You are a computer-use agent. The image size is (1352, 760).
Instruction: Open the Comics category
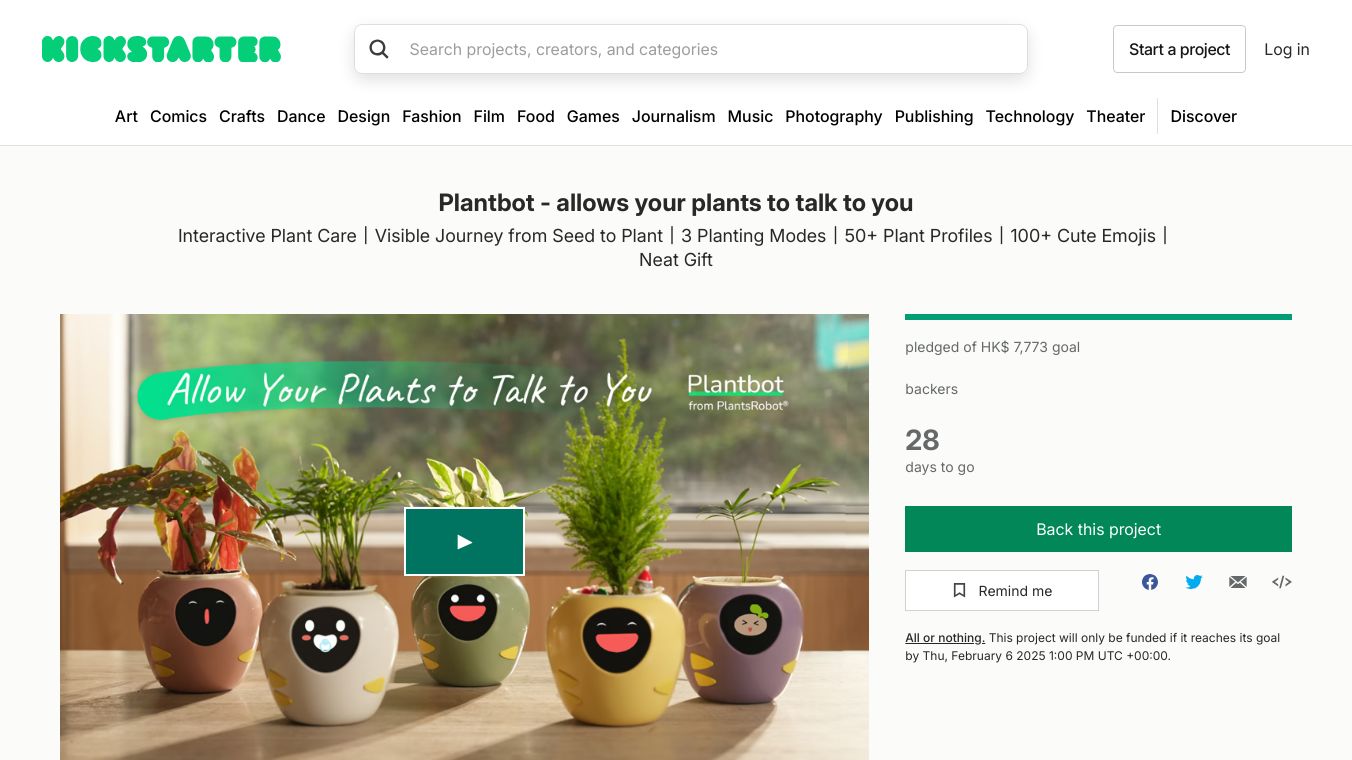click(178, 116)
